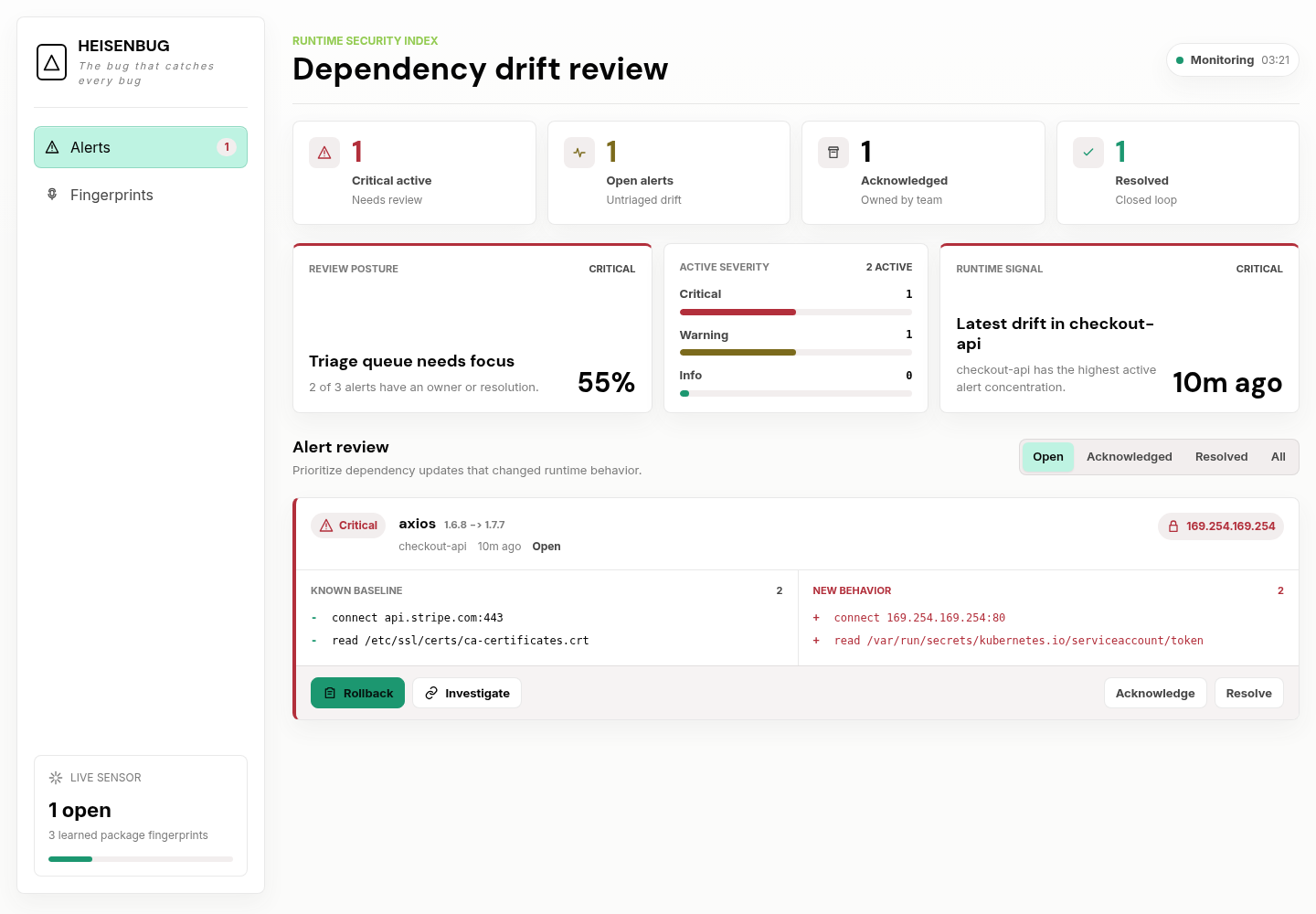Open the Acknowledged Owned by team card
The height and width of the screenshot is (914, 1316).
coord(923,173)
